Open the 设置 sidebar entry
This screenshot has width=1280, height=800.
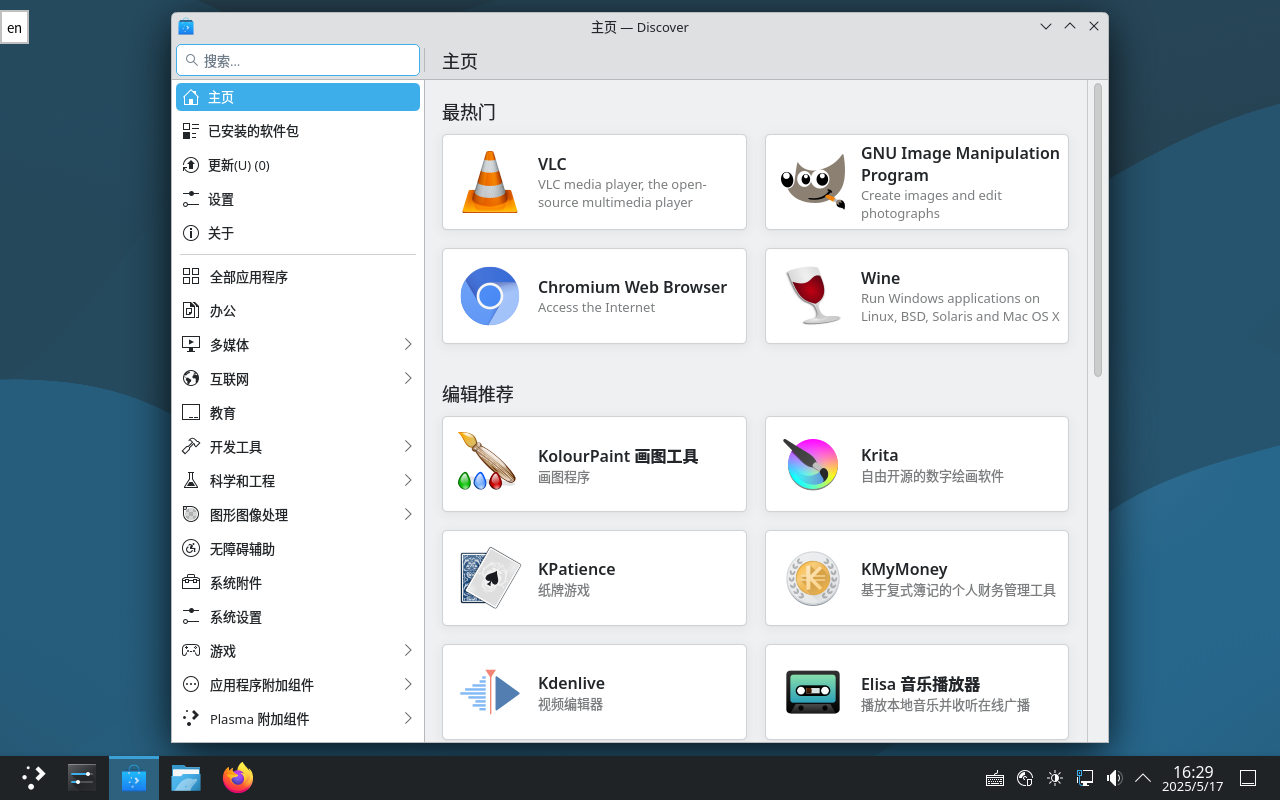coord(298,199)
